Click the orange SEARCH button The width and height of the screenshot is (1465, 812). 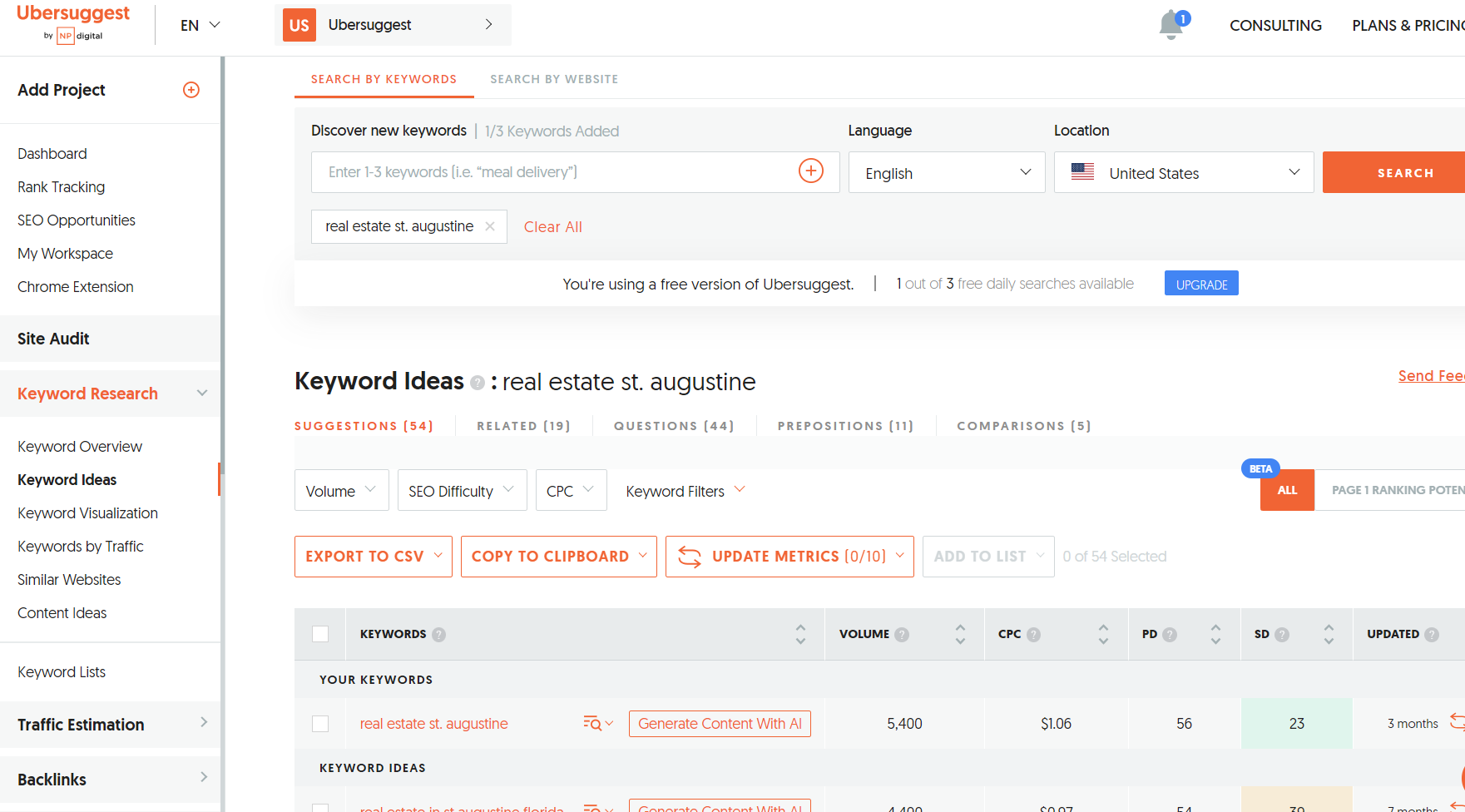coord(1394,172)
